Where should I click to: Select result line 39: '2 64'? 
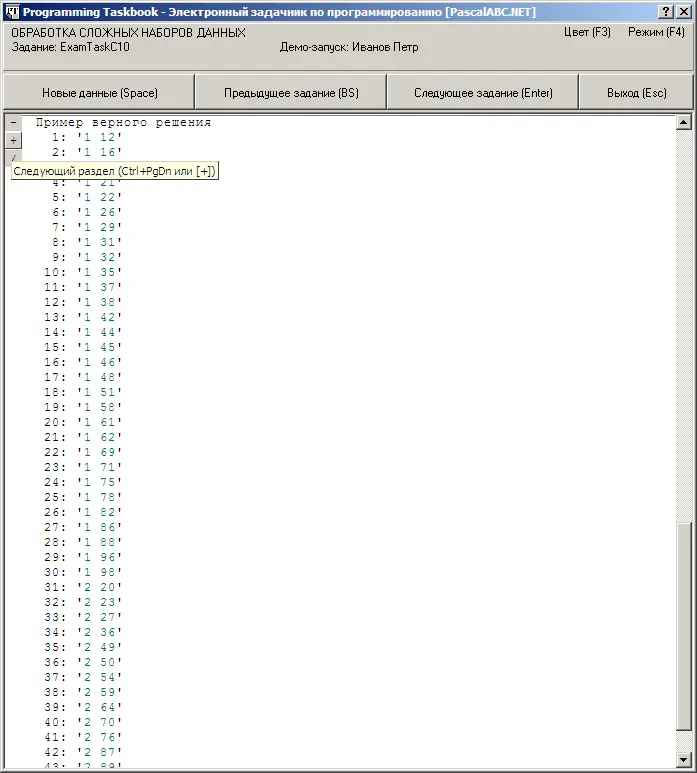click(82, 707)
